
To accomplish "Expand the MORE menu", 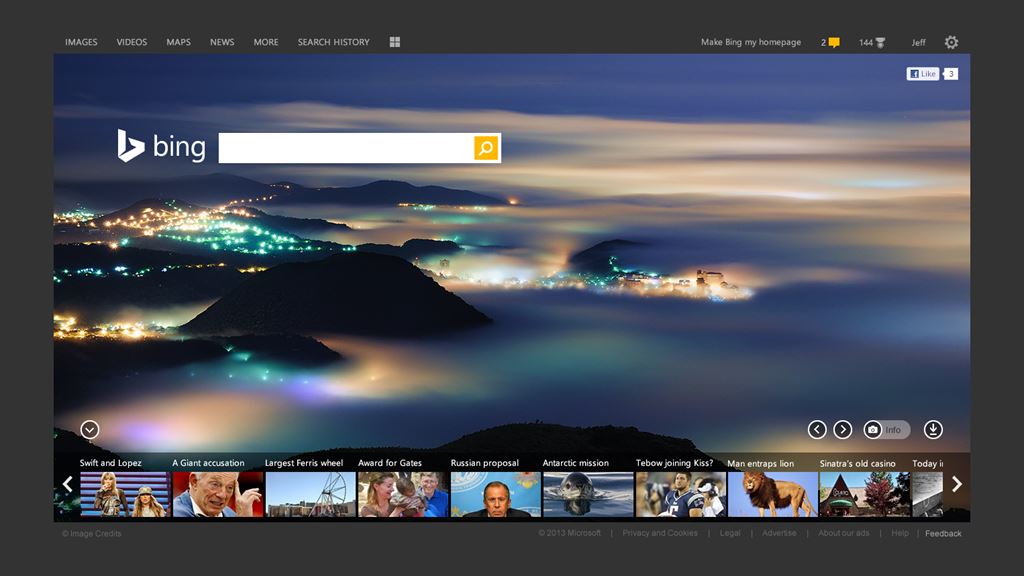I will pyautogui.click(x=266, y=42).
